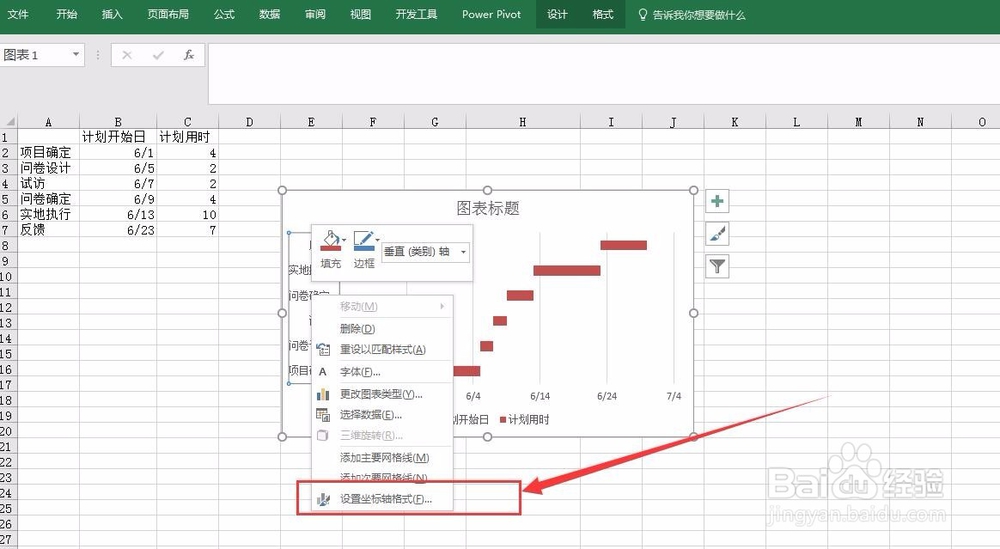Switch to the 公式 ribbon tab

pyautogui.click(x=224, y=14)
